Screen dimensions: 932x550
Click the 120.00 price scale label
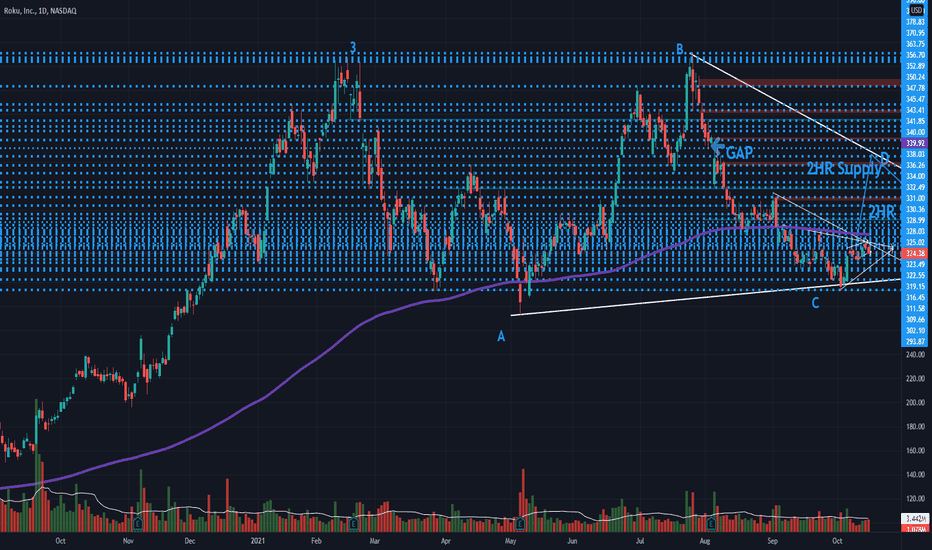(x=915, y=499)
